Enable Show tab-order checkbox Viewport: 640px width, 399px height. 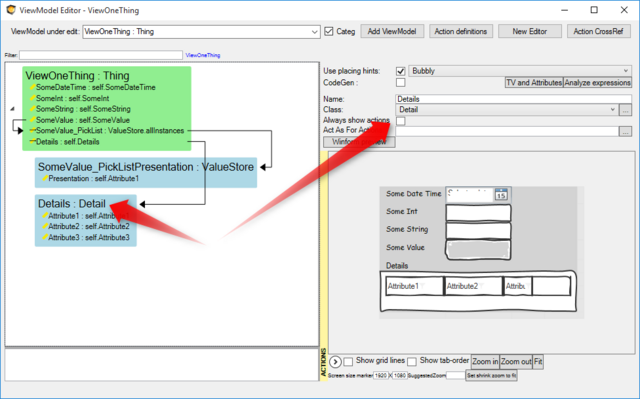[x=412, y=361]
